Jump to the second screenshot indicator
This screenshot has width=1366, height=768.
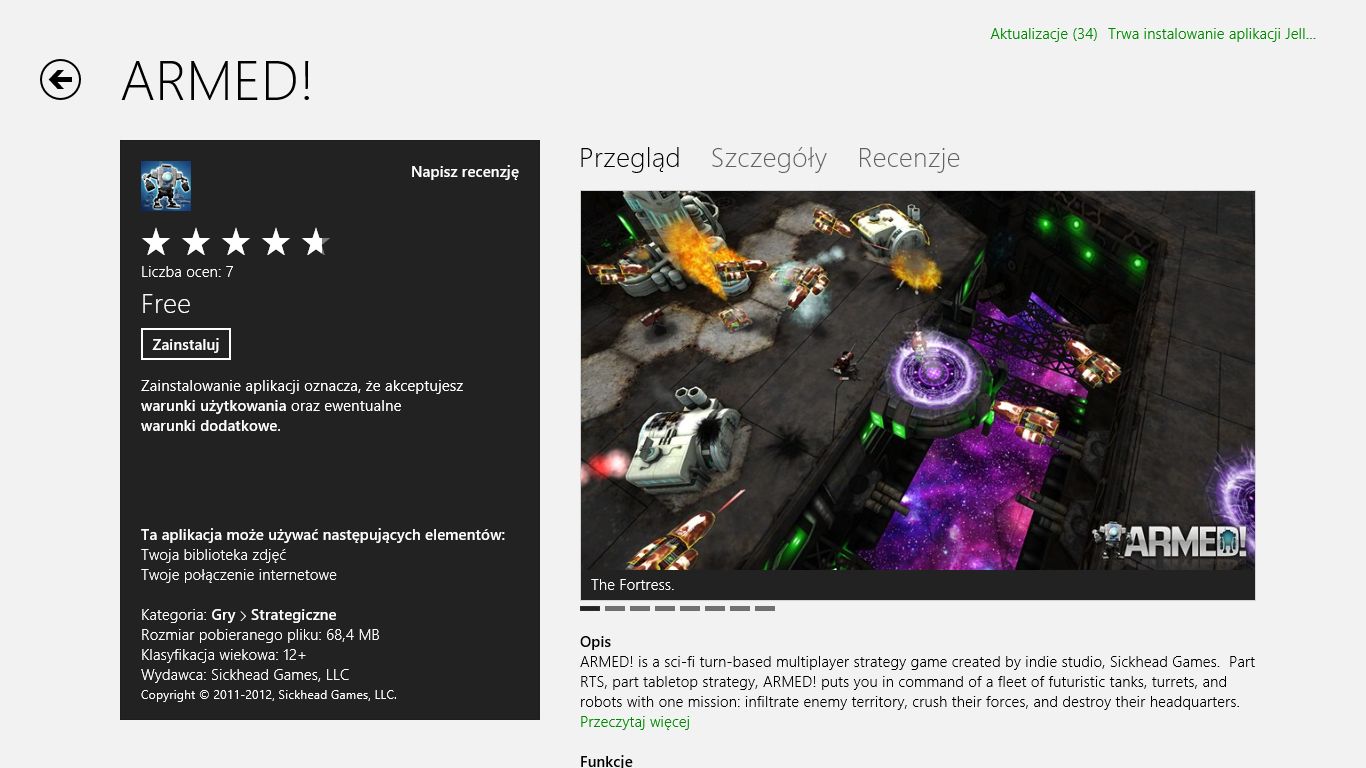click(615, 608)
